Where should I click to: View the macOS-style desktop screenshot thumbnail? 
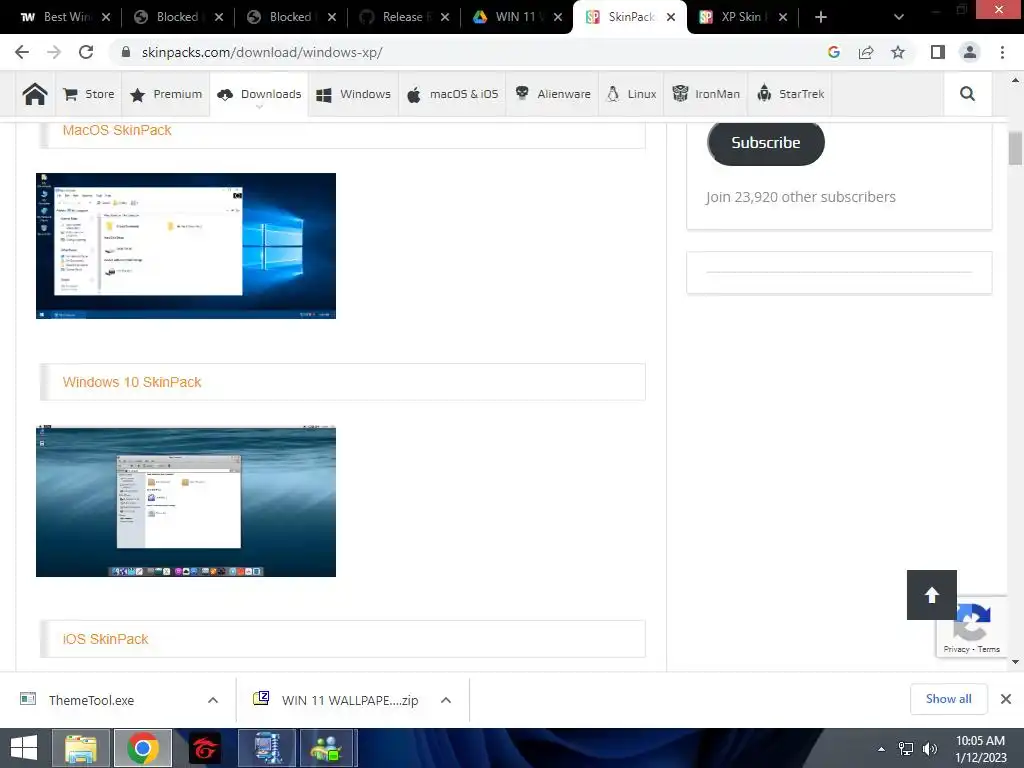point(186,501)
